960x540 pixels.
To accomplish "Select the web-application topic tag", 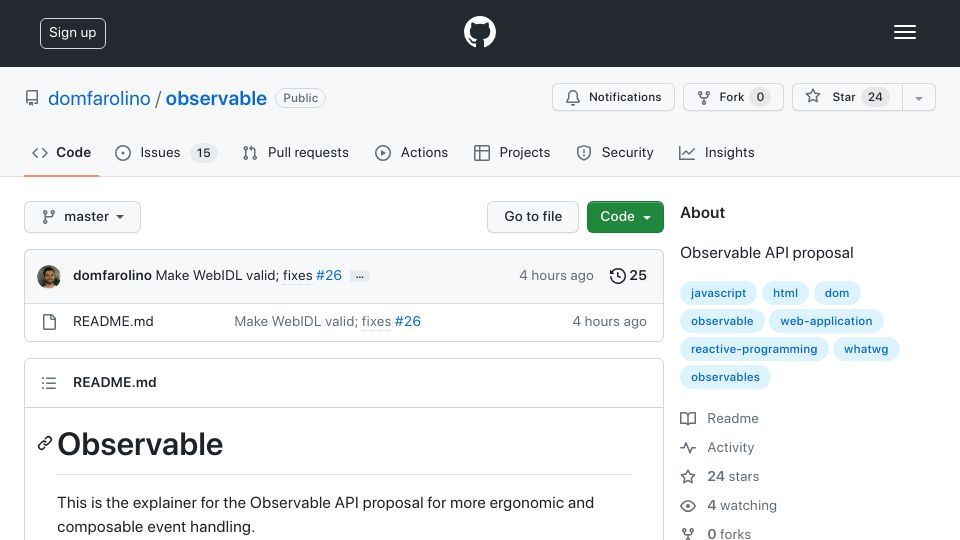I will click(826, 321).
